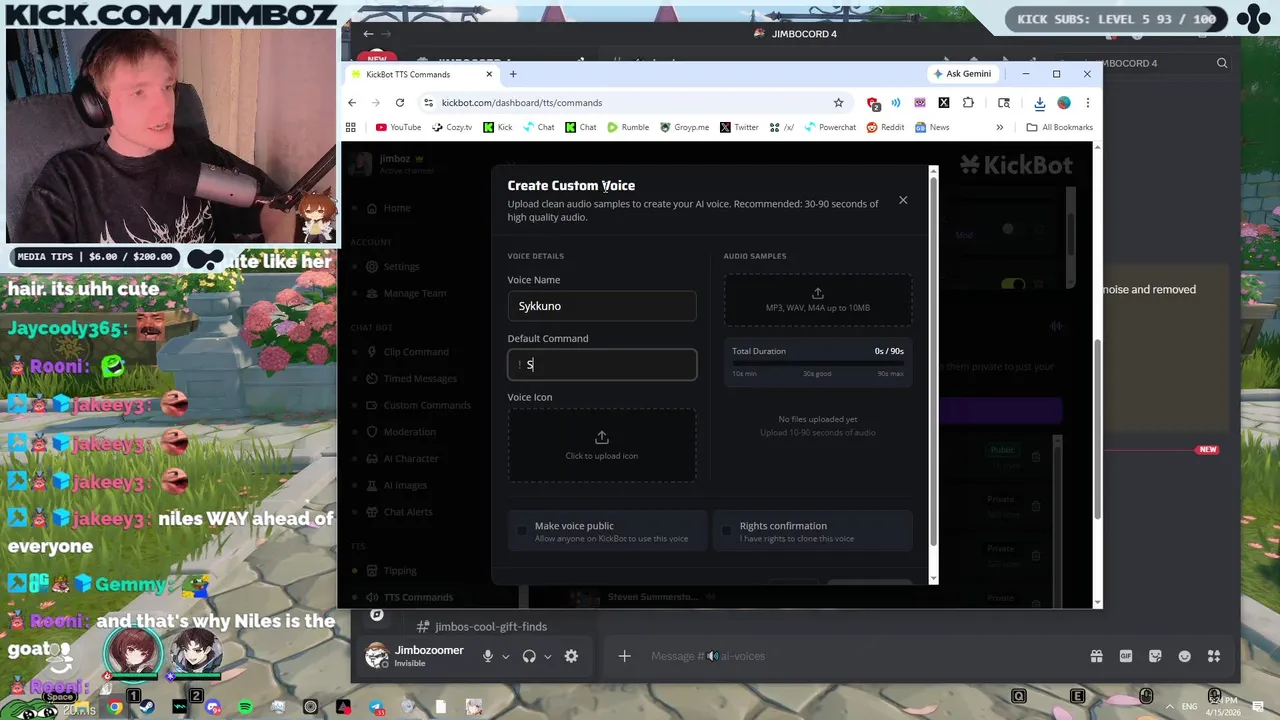This screenshot has width=1280, height=720.
Task: Open the Discord apps icon
Action: click(x=1214, y=656)
